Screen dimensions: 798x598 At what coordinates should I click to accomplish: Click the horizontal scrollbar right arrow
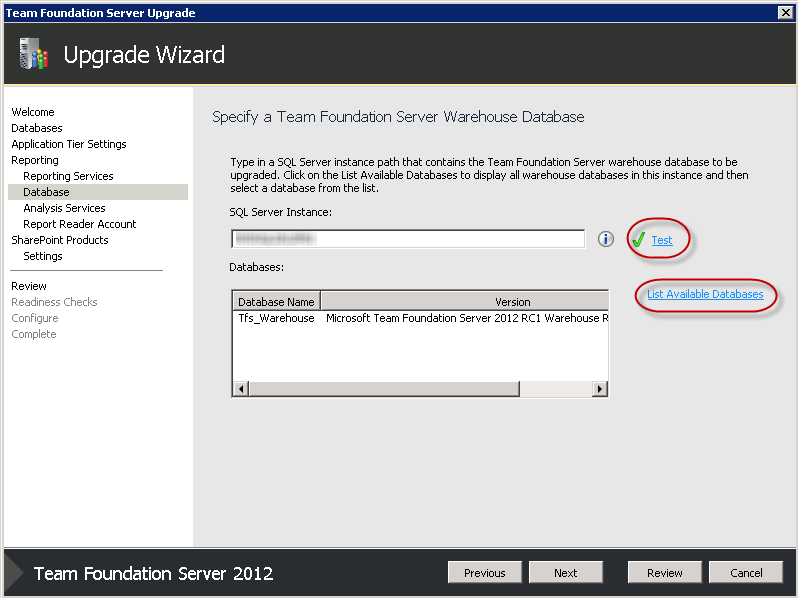(600, 389)
